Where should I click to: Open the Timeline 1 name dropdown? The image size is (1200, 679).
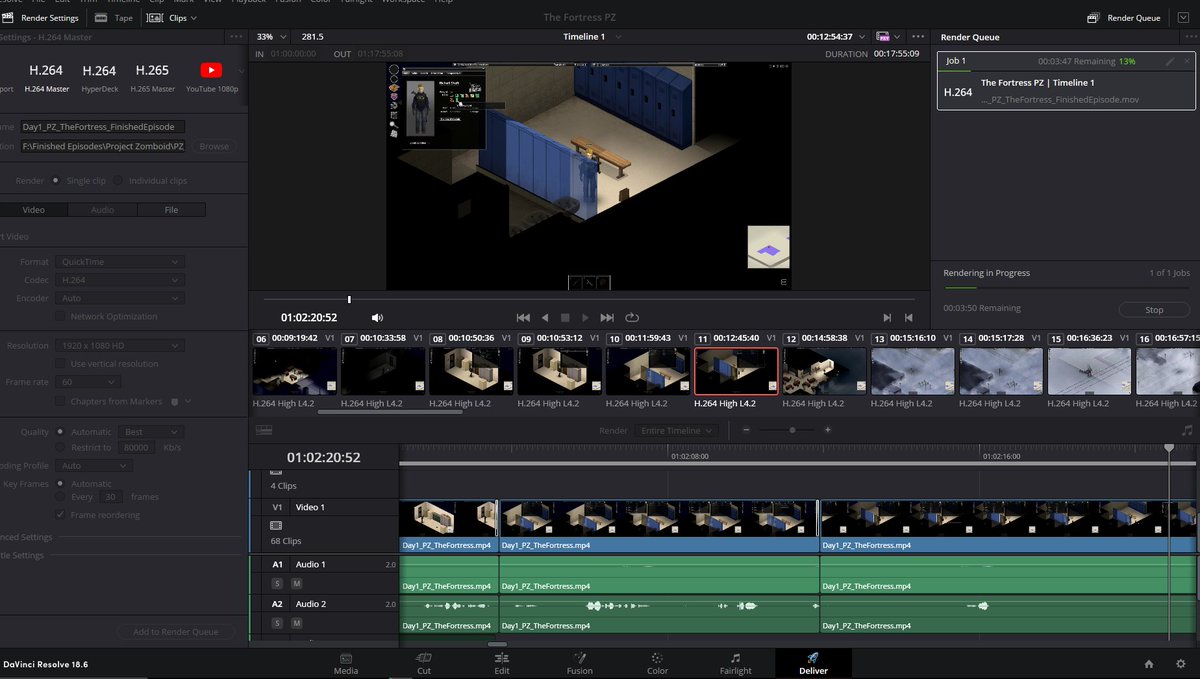tap(592, 36)
